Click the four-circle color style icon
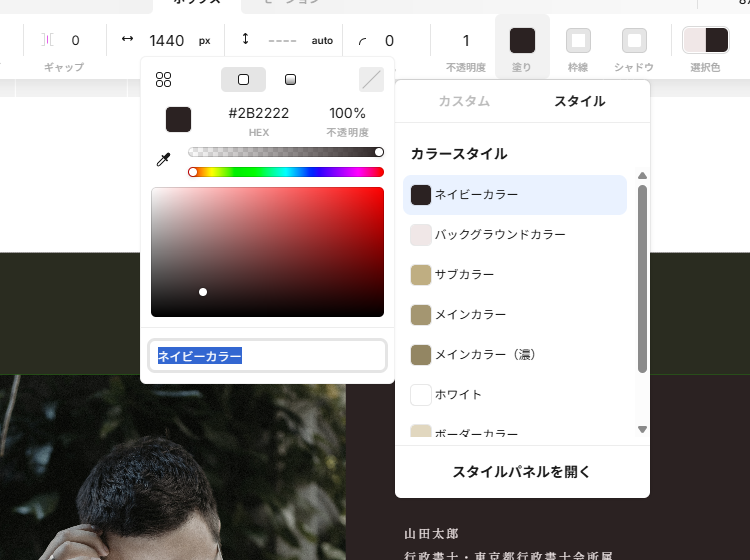 pyautogui.click(x=164, y=80)
